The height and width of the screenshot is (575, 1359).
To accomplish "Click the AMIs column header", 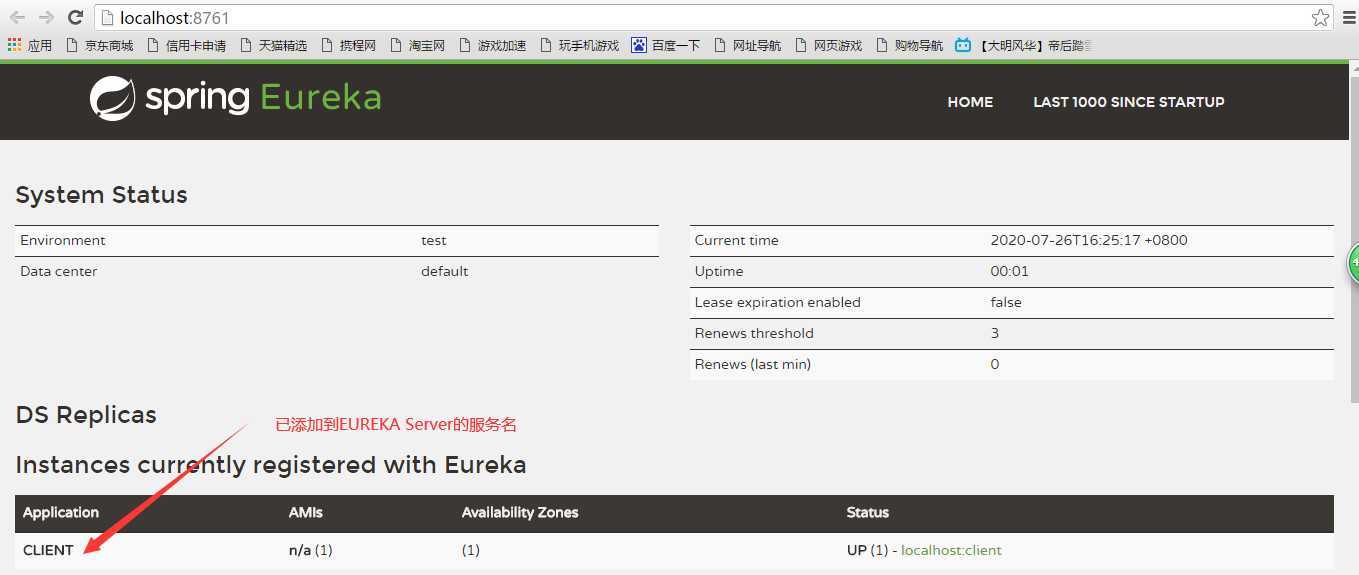I will (x=306, y=512).
